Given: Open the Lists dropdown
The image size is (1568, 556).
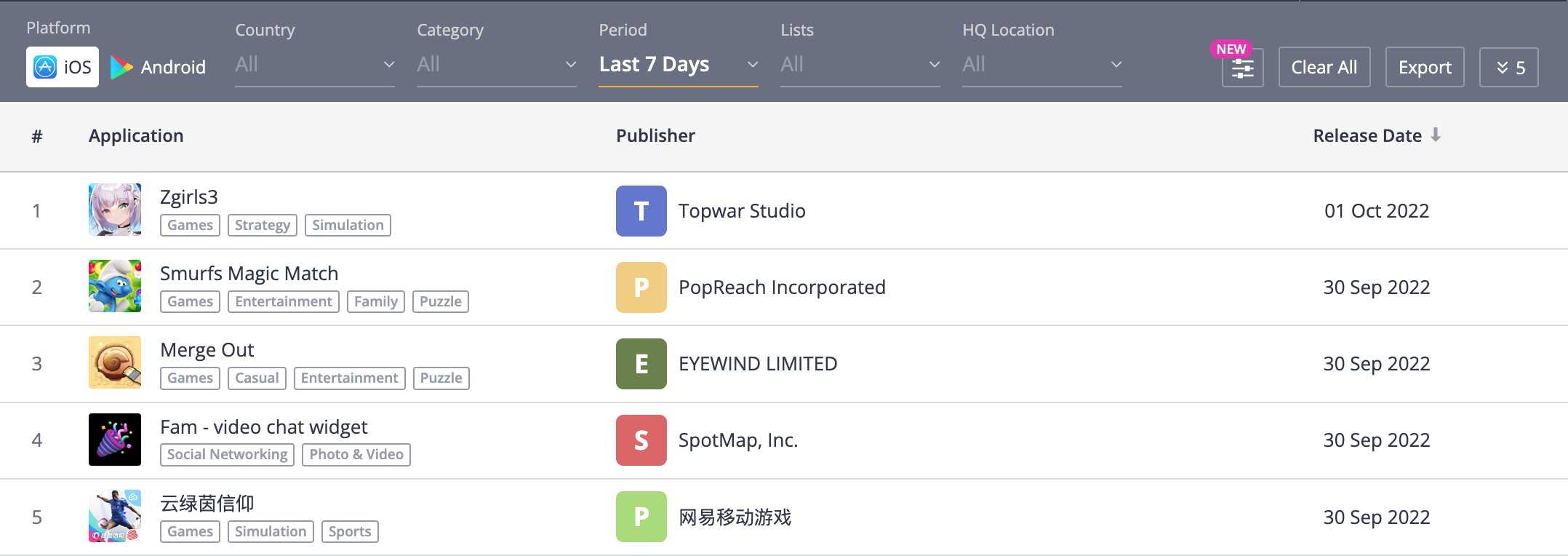Looking at the screenshot, I should coord(860,65).
